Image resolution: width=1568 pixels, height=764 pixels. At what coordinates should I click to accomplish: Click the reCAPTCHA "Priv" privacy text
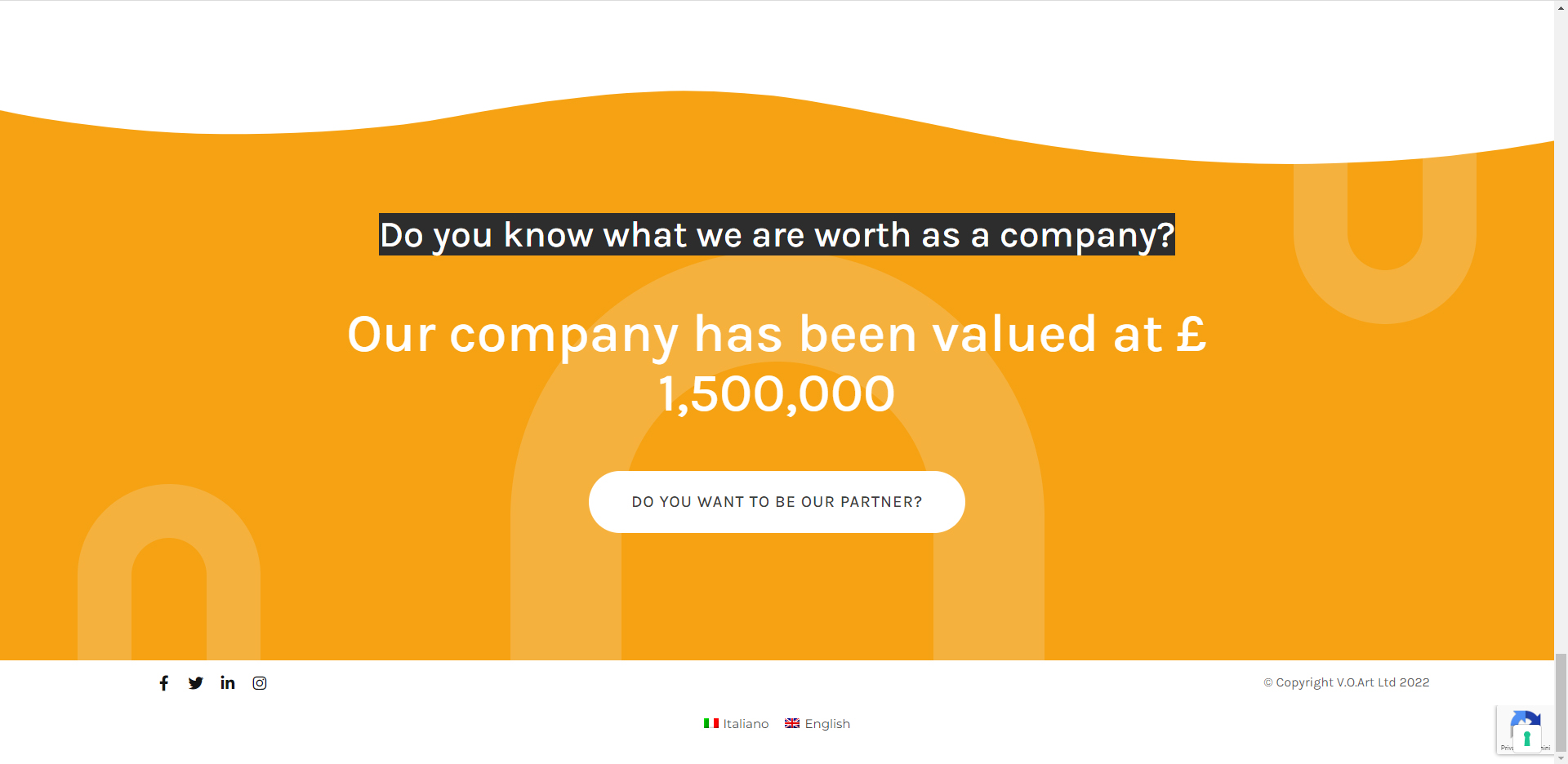click(x=1506, y=748)
